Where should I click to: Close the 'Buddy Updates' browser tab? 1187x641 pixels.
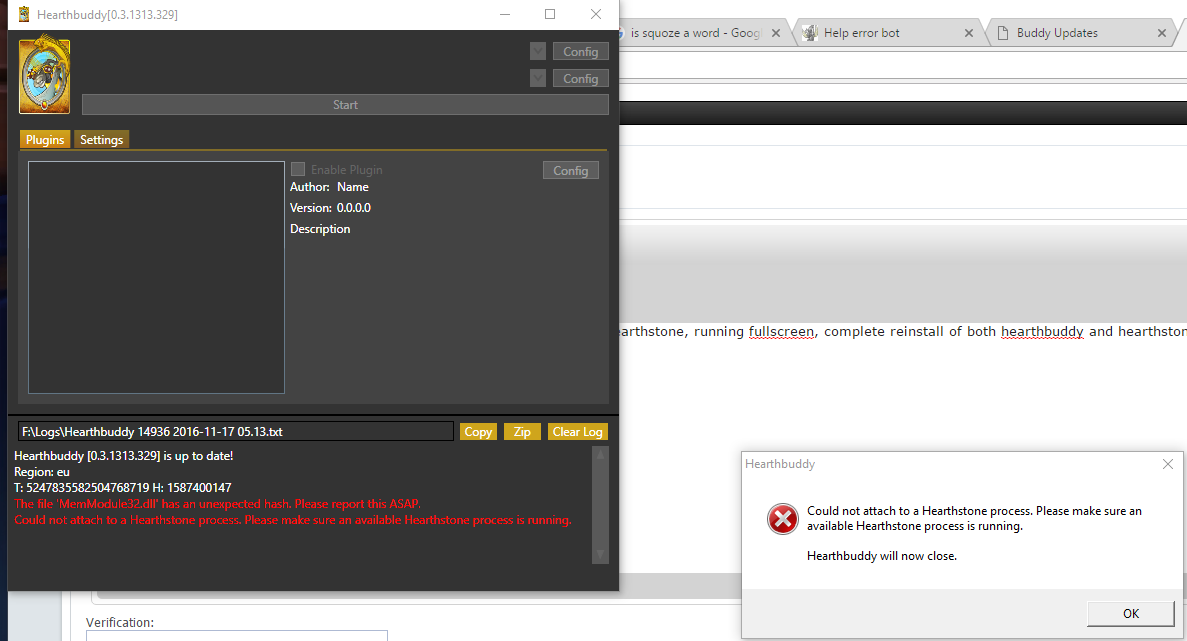(1162, 33)
